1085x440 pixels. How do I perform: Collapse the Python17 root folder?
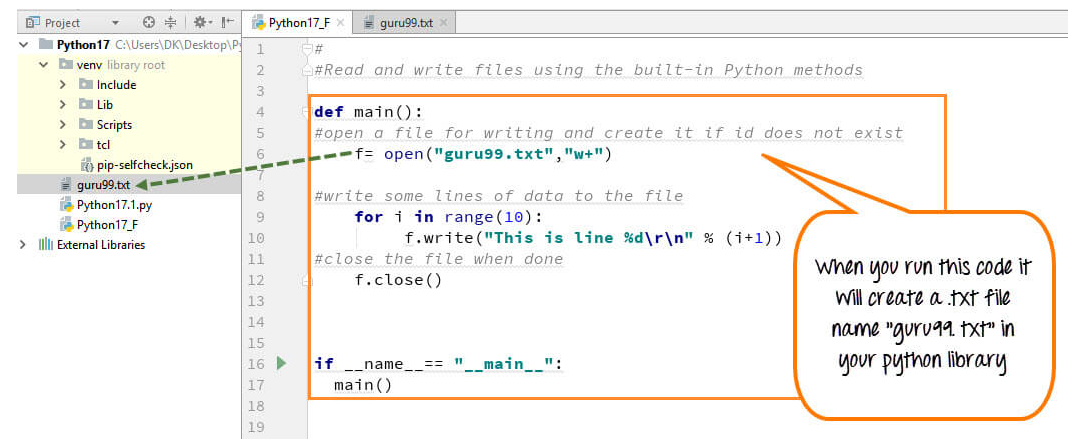tap(24, 45)
